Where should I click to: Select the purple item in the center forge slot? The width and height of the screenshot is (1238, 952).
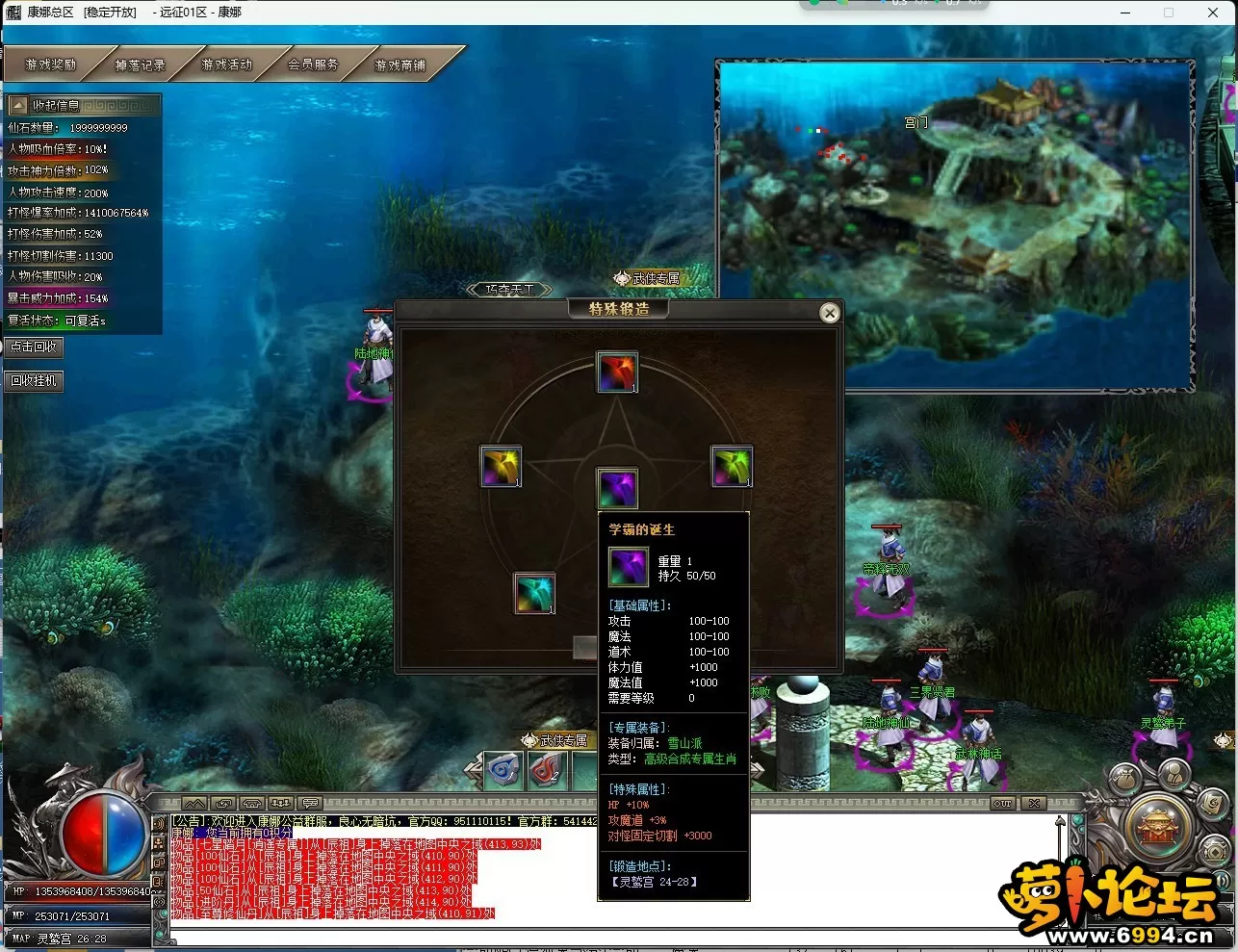tap(617, 488)
